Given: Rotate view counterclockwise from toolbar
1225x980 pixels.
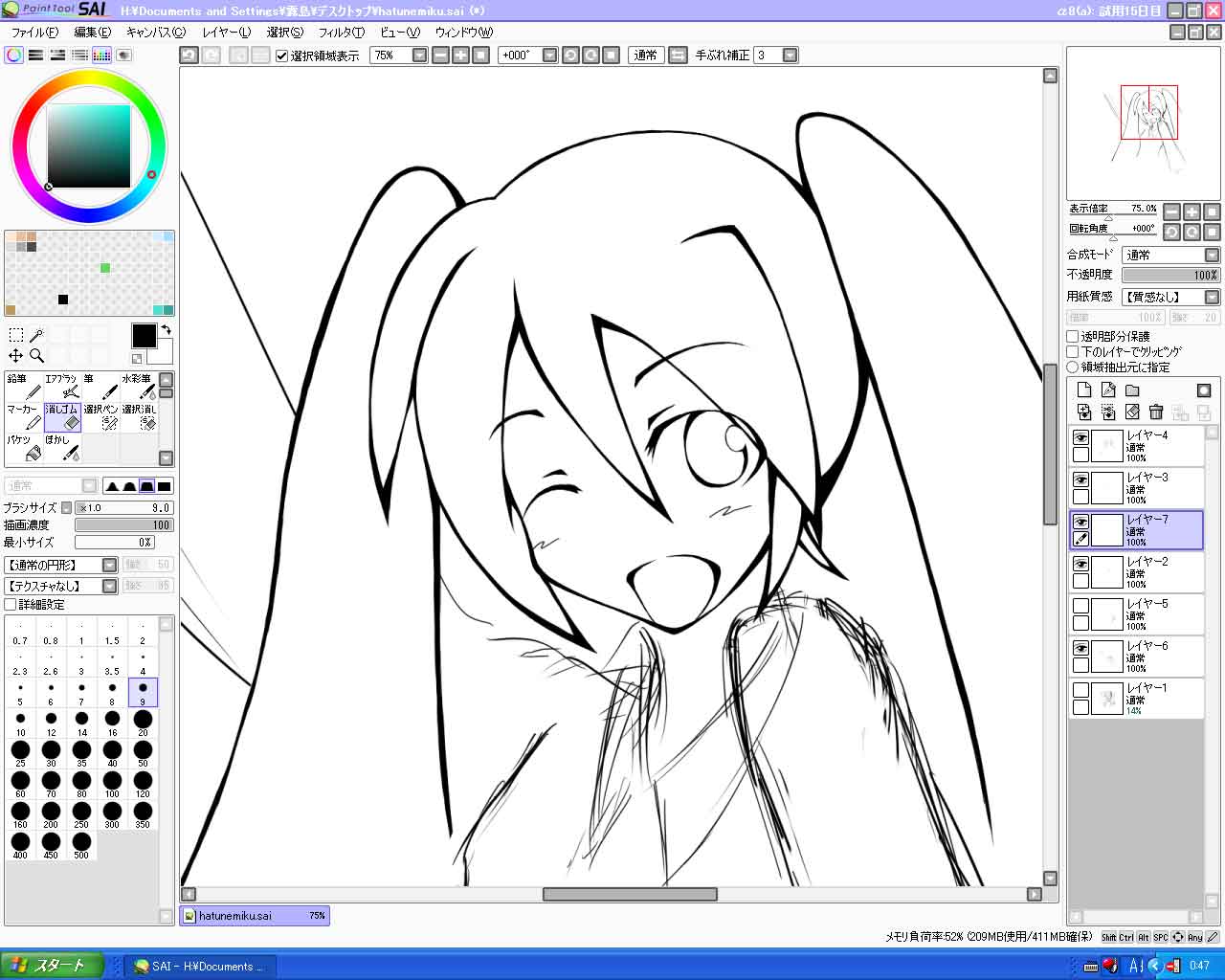Looking at the screenshot, I should coord(570,56).
